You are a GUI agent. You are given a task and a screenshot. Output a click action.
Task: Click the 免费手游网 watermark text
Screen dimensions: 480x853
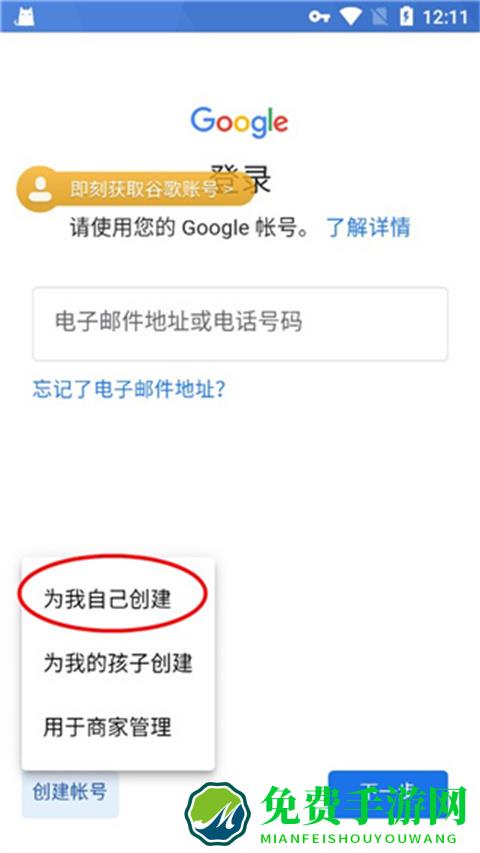pyautogui.click(x=364, y=807)
